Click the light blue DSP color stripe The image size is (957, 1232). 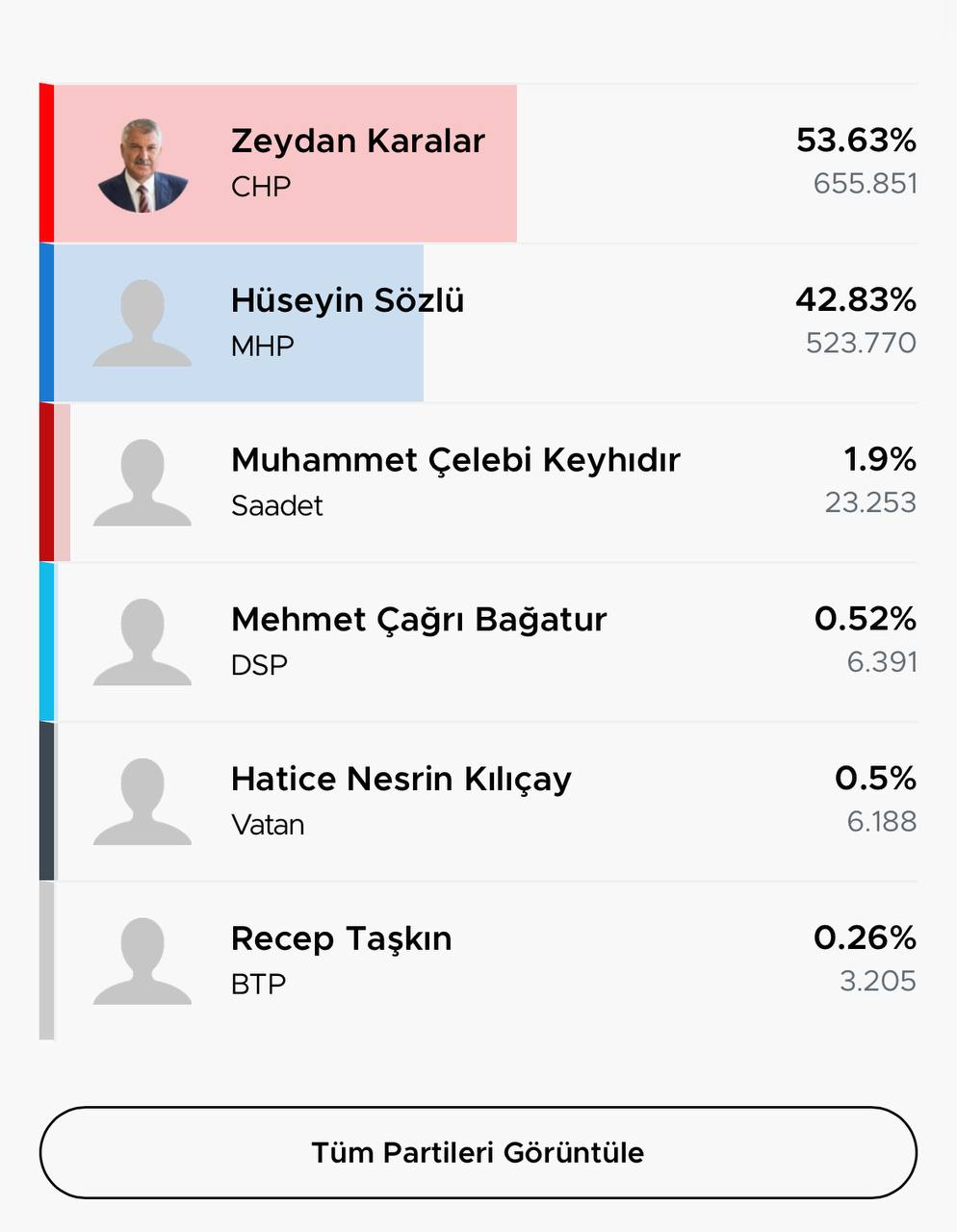tap(46, 642)
